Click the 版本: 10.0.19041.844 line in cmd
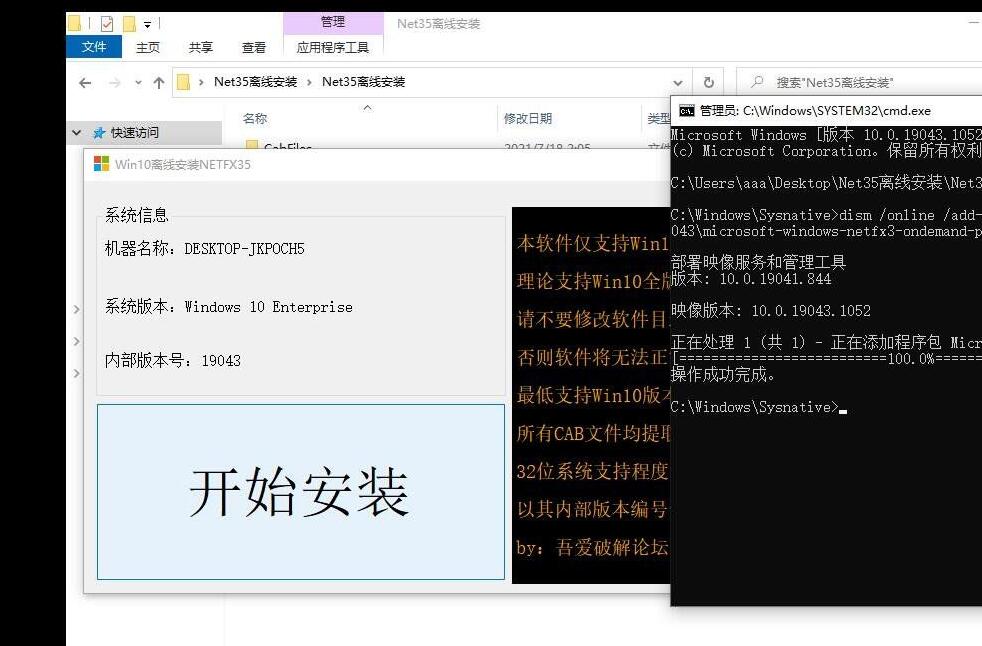 click(x=751, y=279)
